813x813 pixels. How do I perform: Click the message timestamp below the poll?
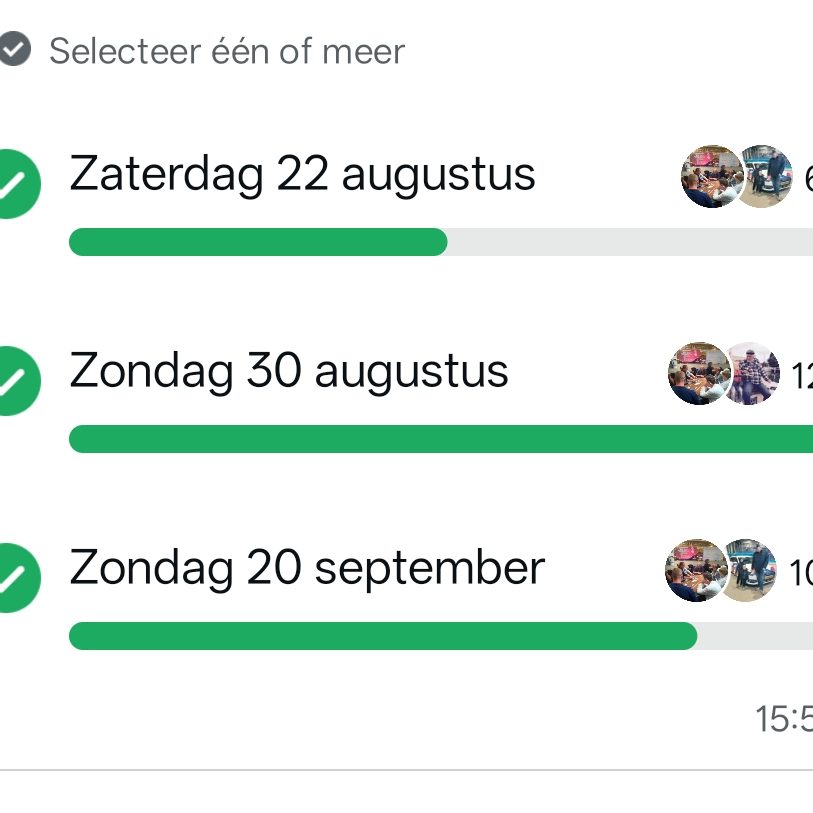(x=784, y=718)
